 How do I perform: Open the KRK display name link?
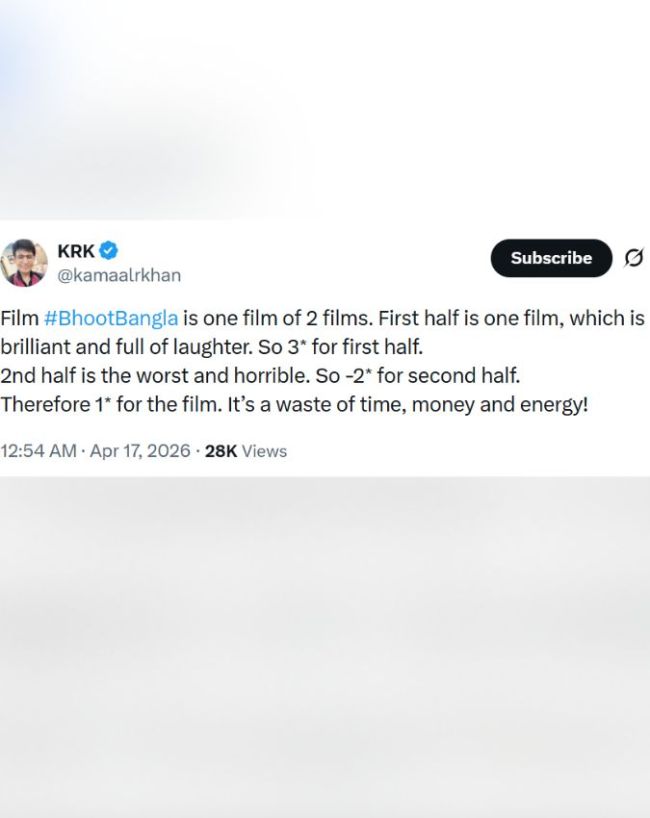[x=76, y=251]
